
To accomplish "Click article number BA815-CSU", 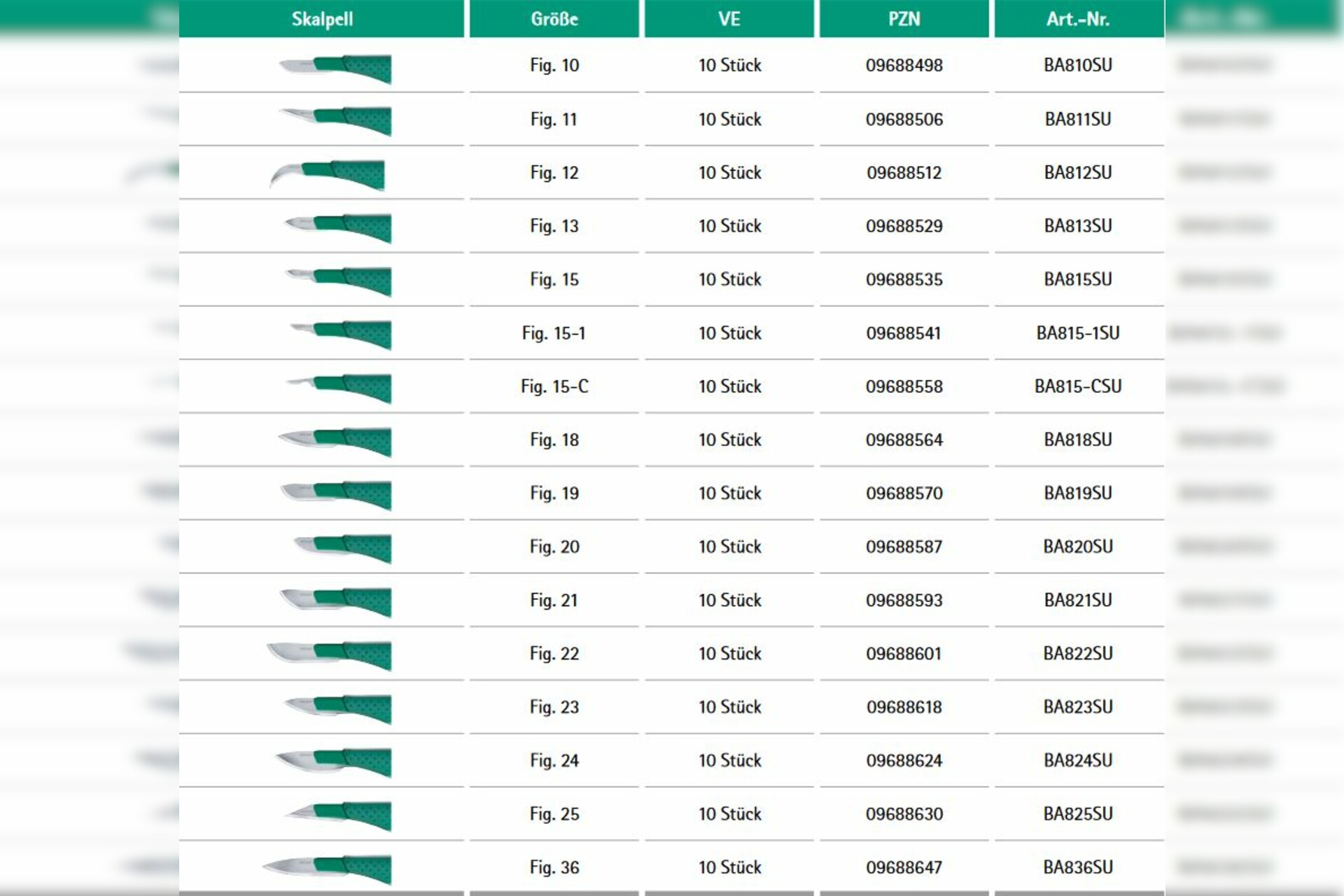I will pyautogui.click(x=1078, y=386).
